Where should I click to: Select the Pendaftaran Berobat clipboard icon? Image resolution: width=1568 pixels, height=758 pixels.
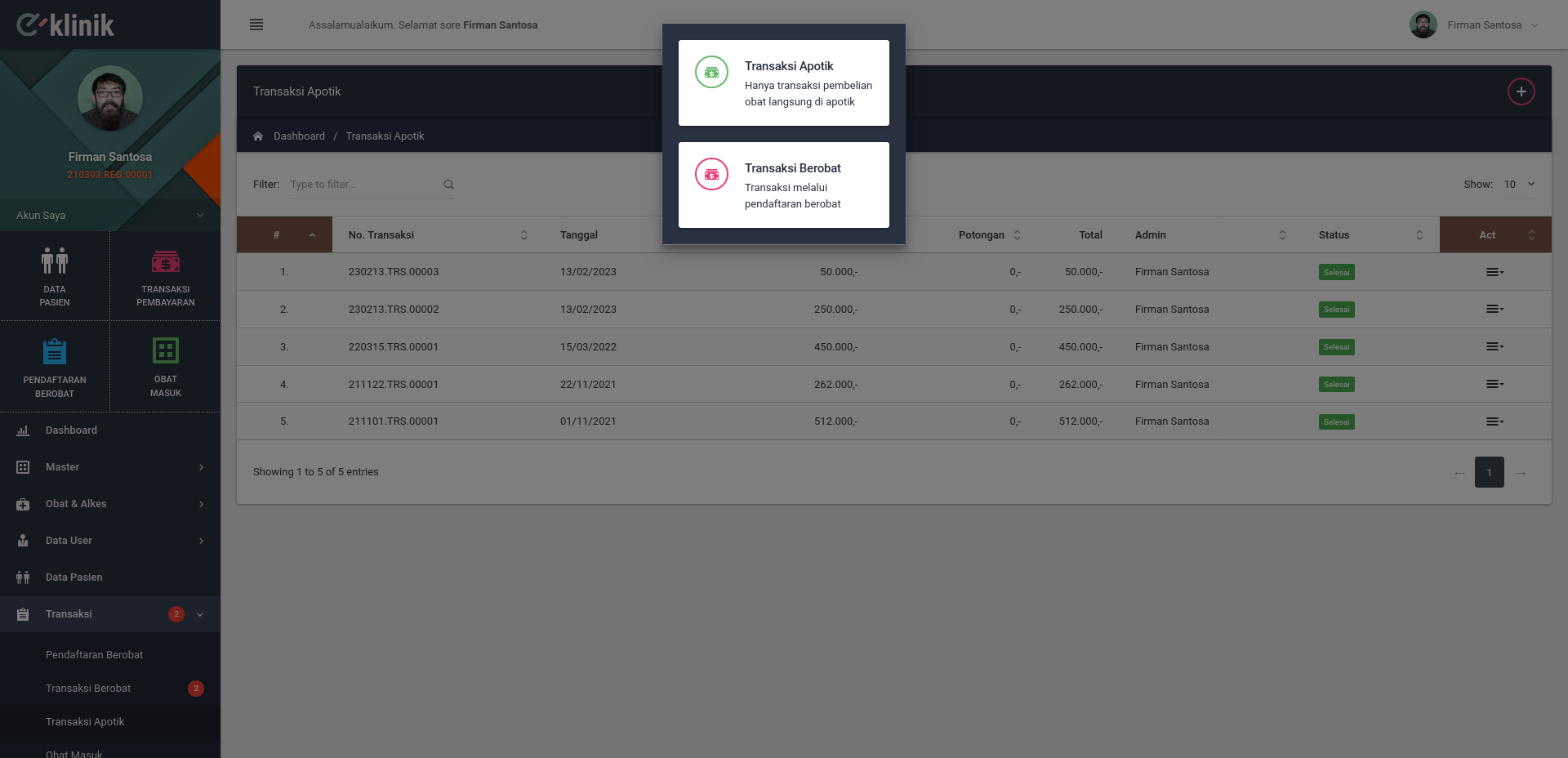pyautogui.click(x=55, y=351)
